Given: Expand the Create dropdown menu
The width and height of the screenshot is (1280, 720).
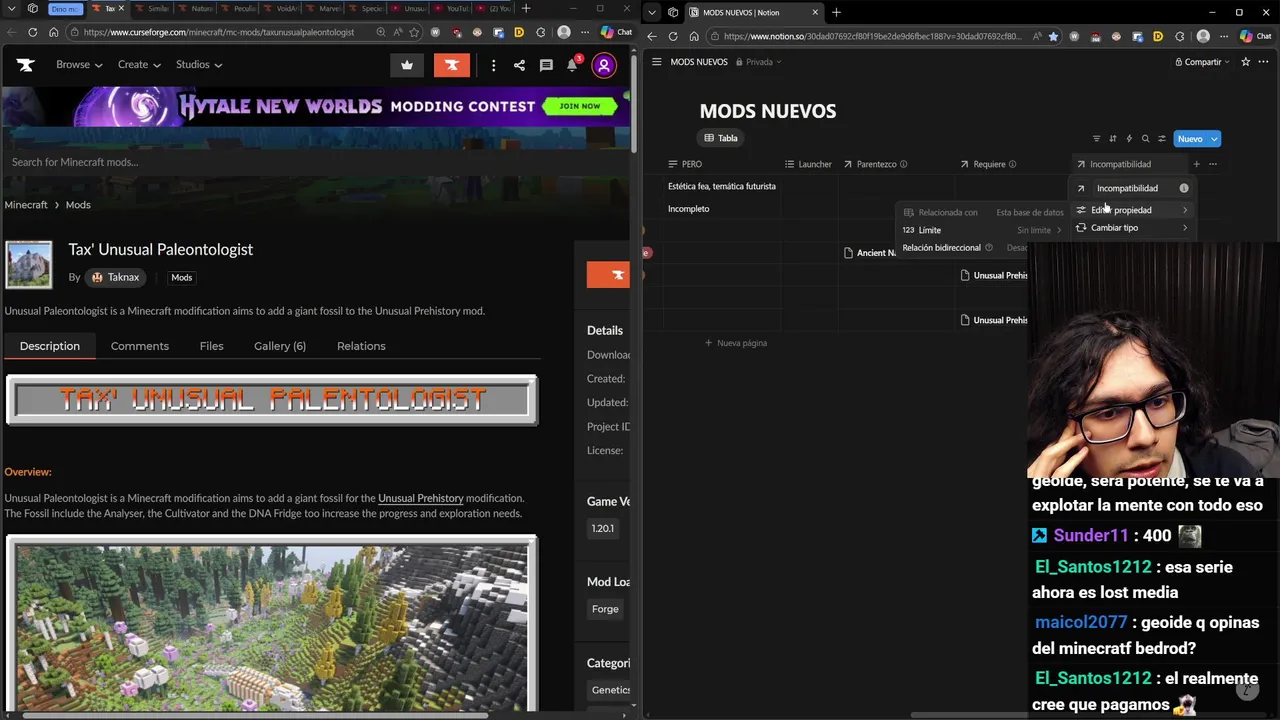Looking at the screenshot, I should point(139,65).
